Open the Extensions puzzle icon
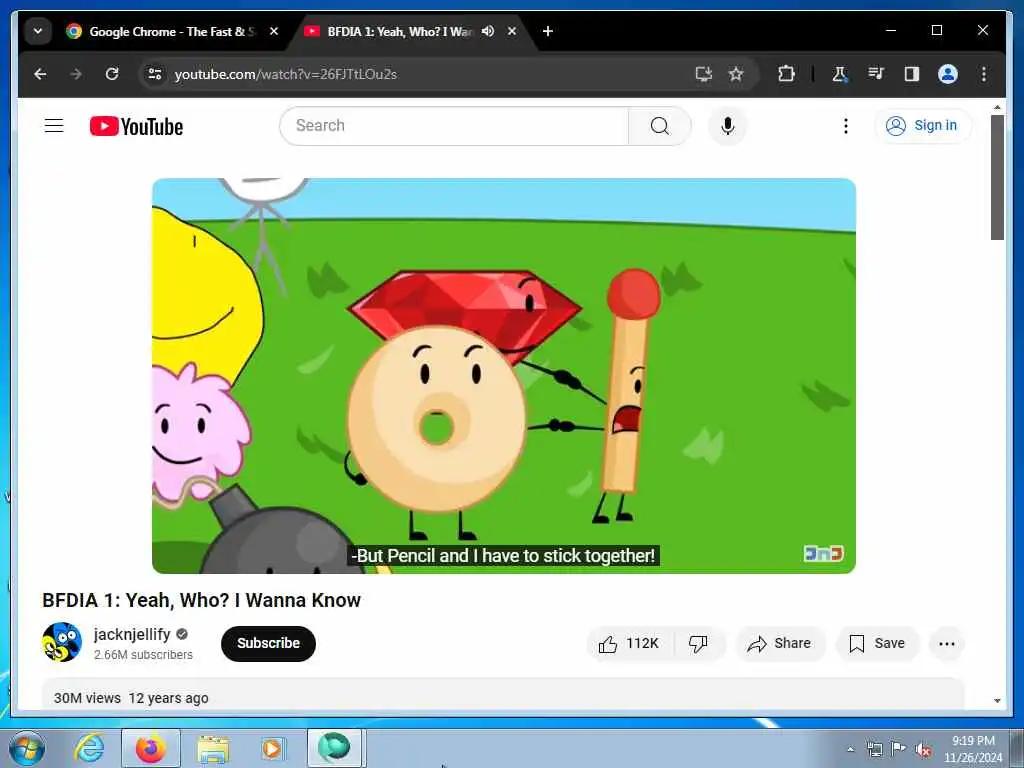This screenshot has height=768, width=1024. click(x=786, y=74)
